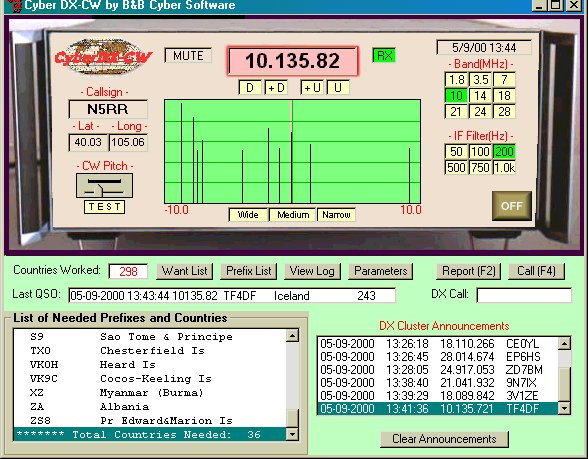Image resolution: width=588 pixels, height=459 pixels.
Task: Select ZS8 Pr Edward&Marion Is row
Action: click(149, 420)
